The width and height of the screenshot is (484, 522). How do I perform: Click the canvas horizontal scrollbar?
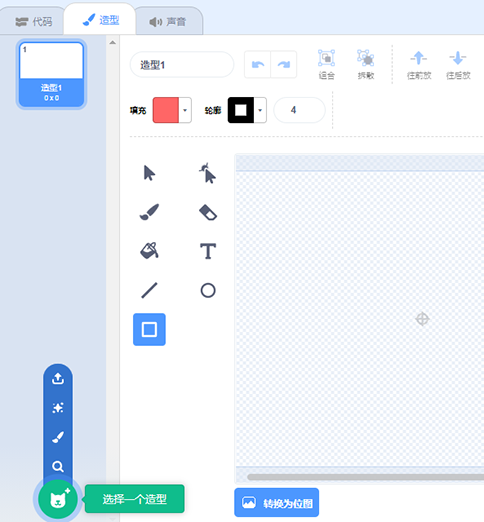pos(365,477)
